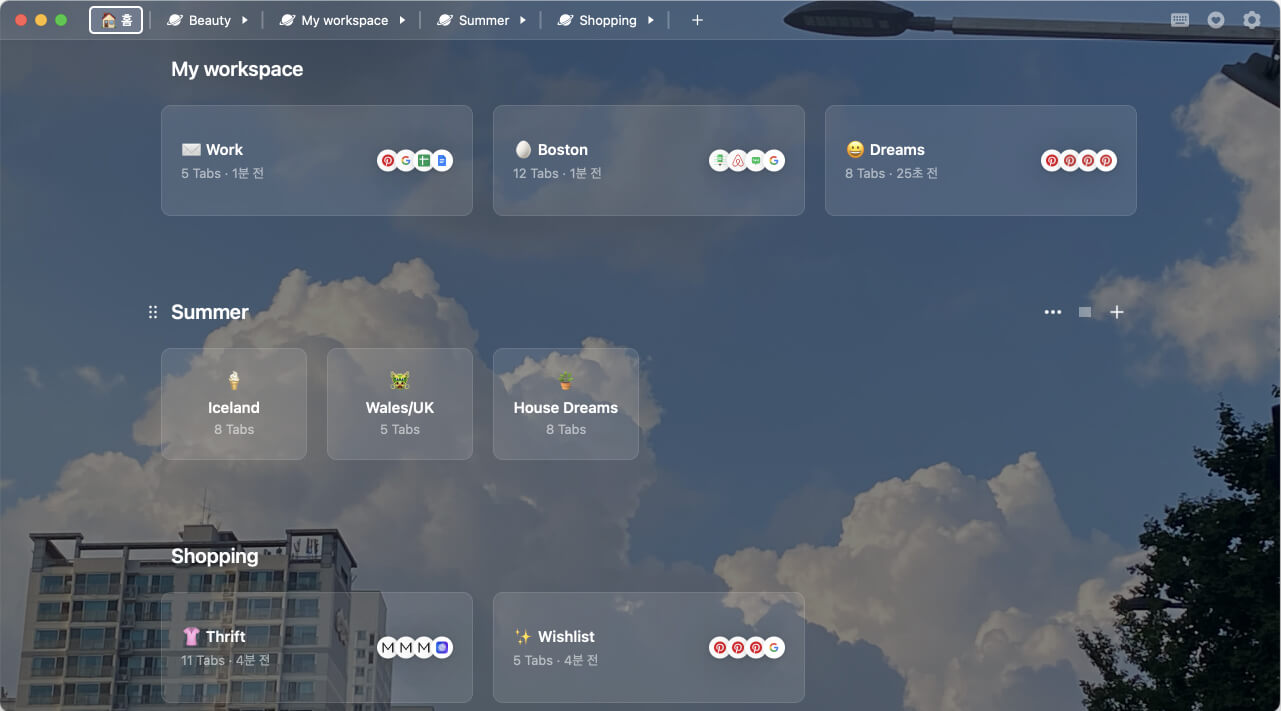This screenshot has height=711, width=1281.
Task: Expand the arrow next to My workspace tab
Action: click(402, 20)
